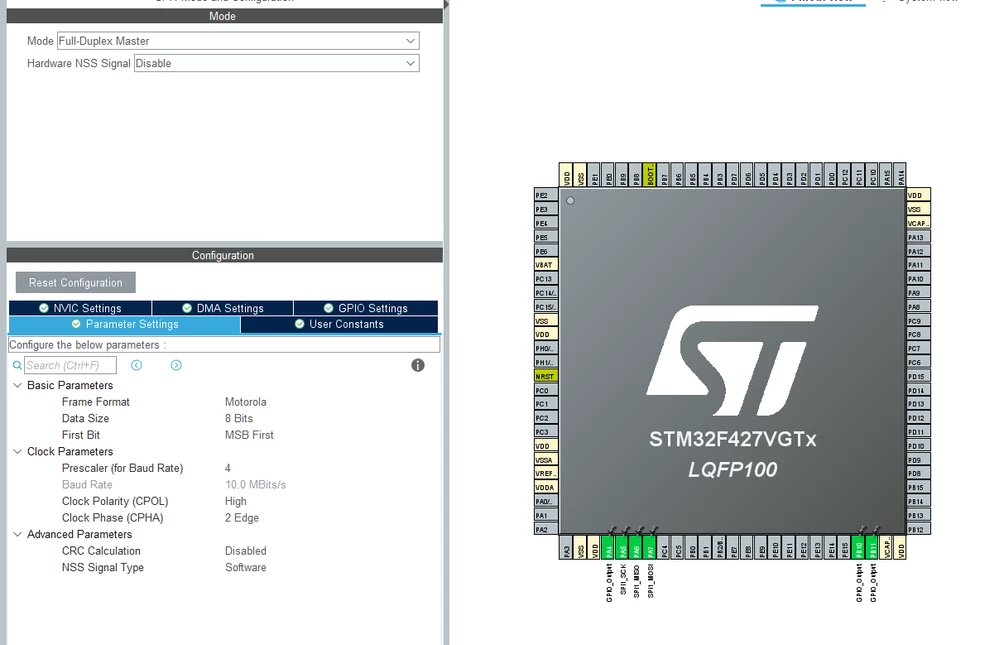Open the Hardware NSS Signal dropdown

tap(277, 63)
